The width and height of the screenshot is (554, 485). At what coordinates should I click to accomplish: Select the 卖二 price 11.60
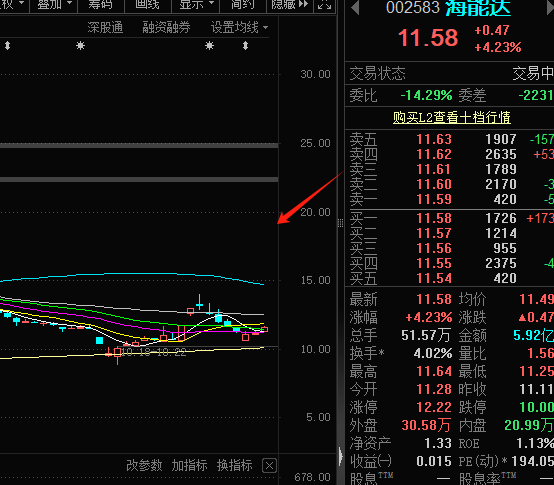[x=434, y=184]
